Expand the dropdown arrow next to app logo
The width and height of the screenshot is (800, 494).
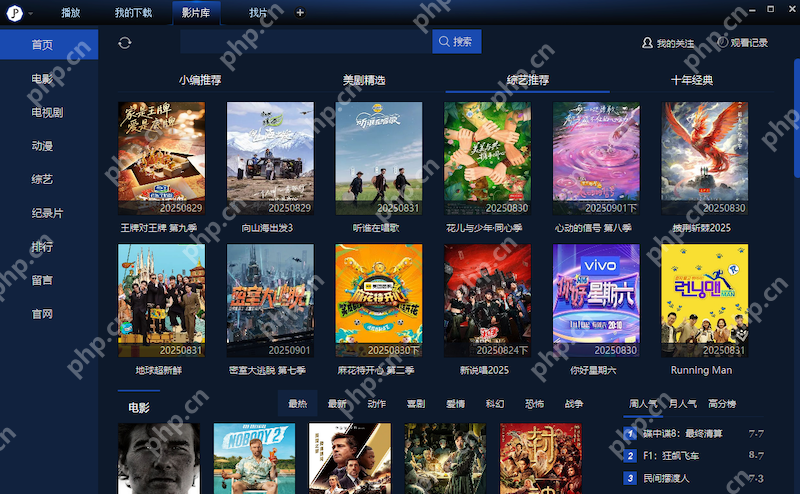31,13
